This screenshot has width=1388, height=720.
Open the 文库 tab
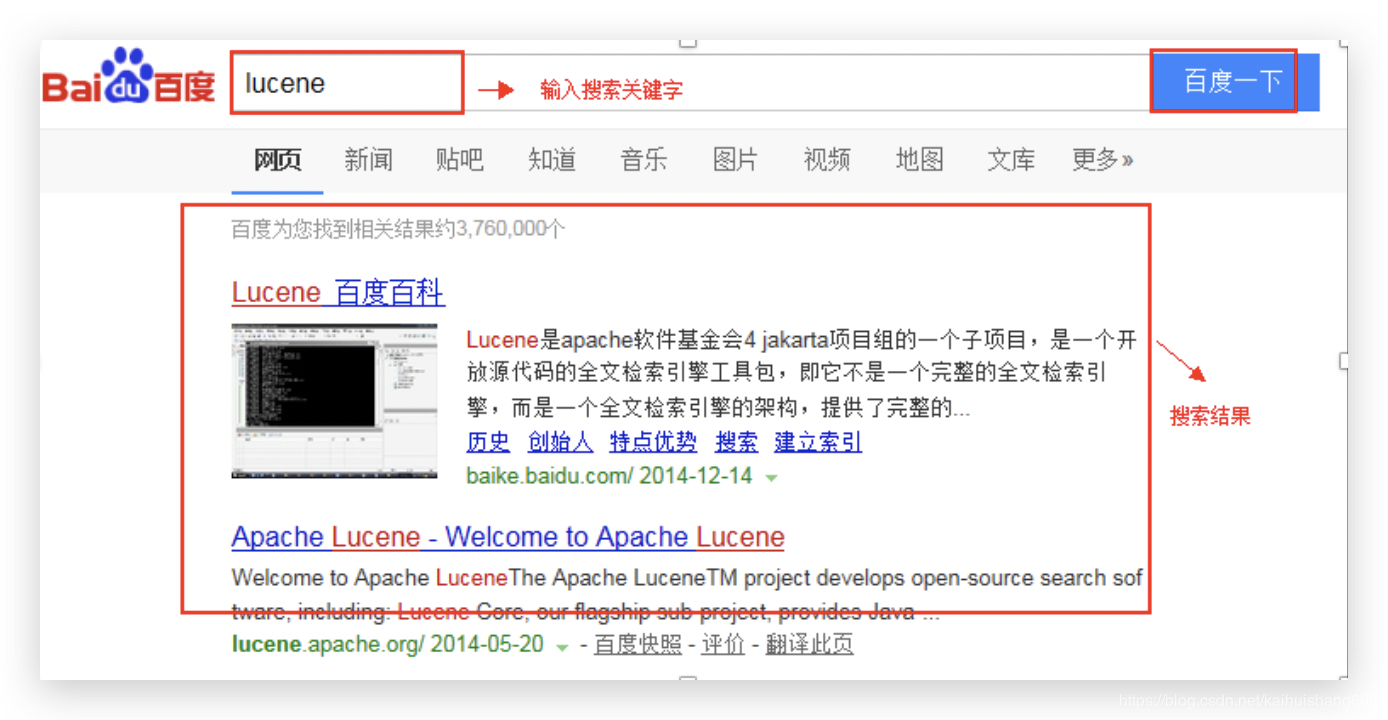pyautogui.click(x=1011, y=159)
